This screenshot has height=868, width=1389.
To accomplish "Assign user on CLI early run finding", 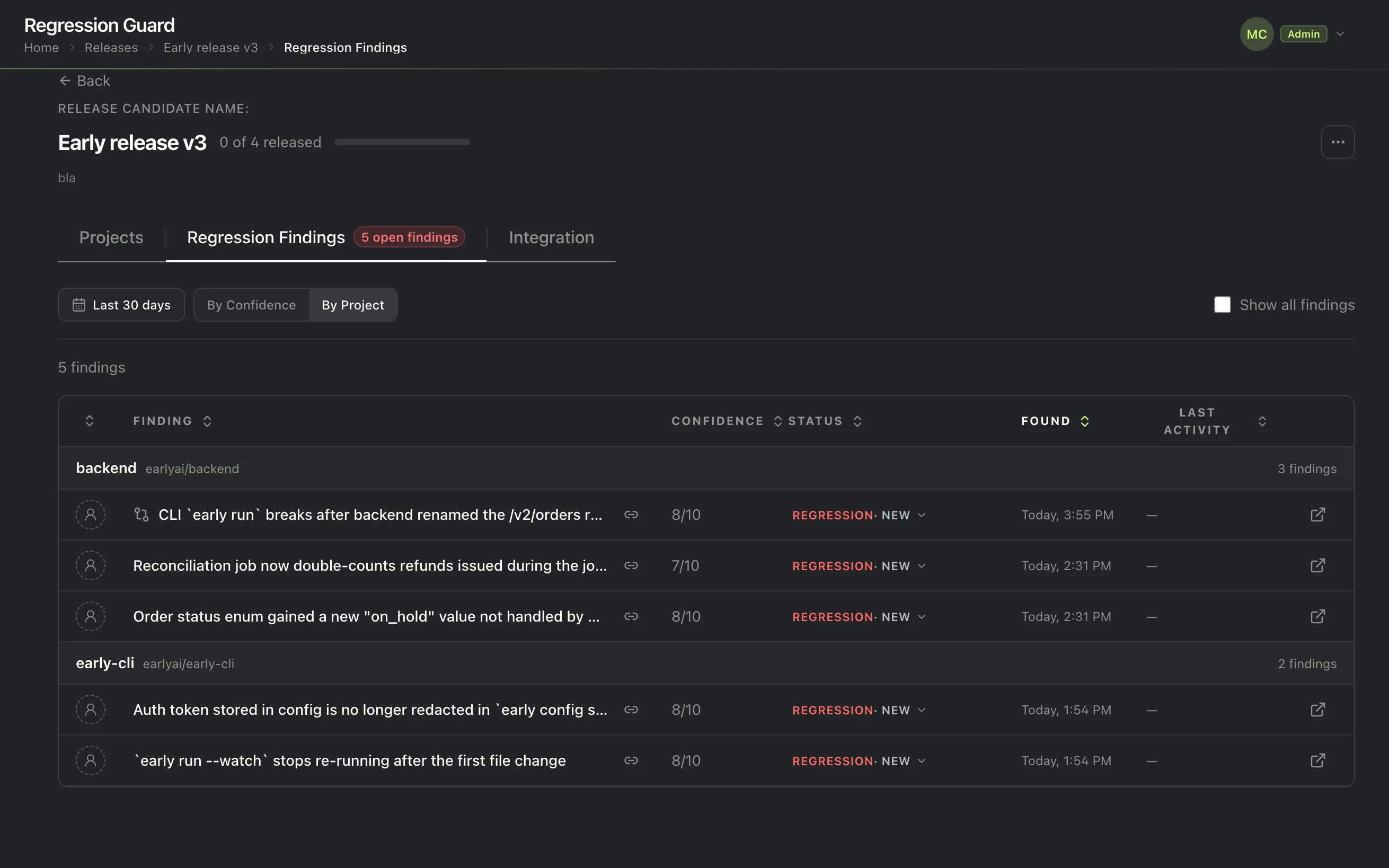I will pyautogui.click(x=91, y=515).
